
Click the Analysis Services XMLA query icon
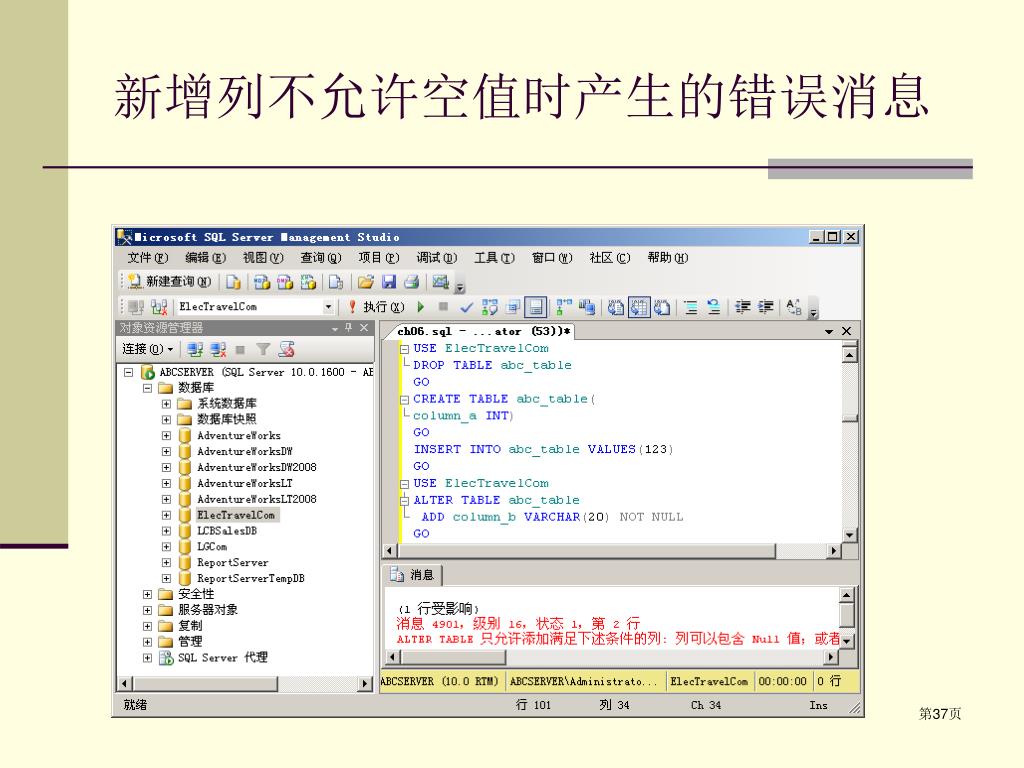(x=308, y=282)
